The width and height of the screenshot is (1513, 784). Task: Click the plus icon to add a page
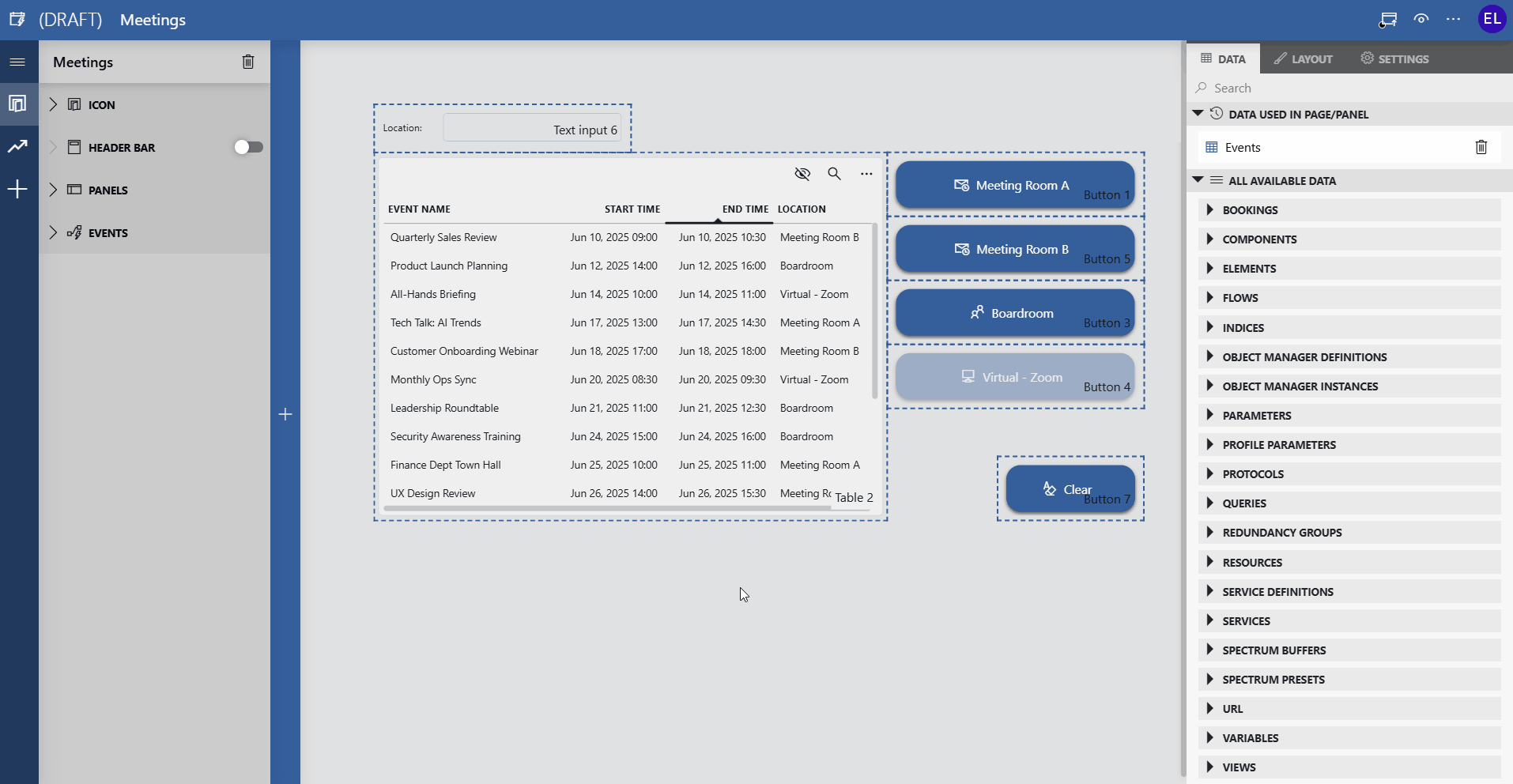point(18,188)
